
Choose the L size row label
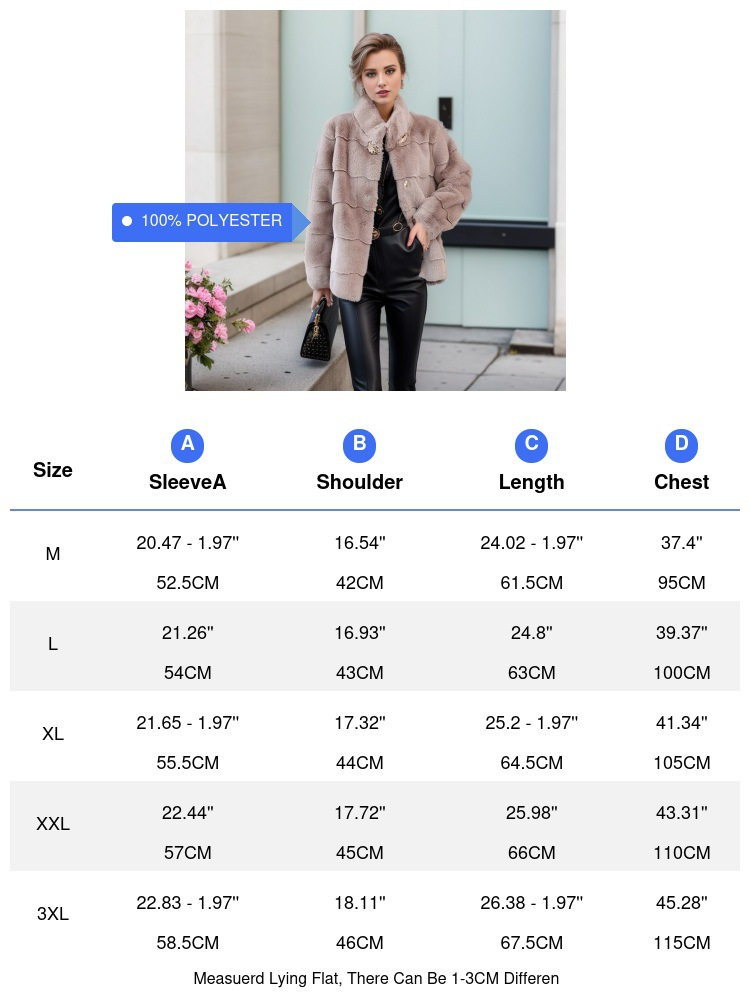coord(53,644)
